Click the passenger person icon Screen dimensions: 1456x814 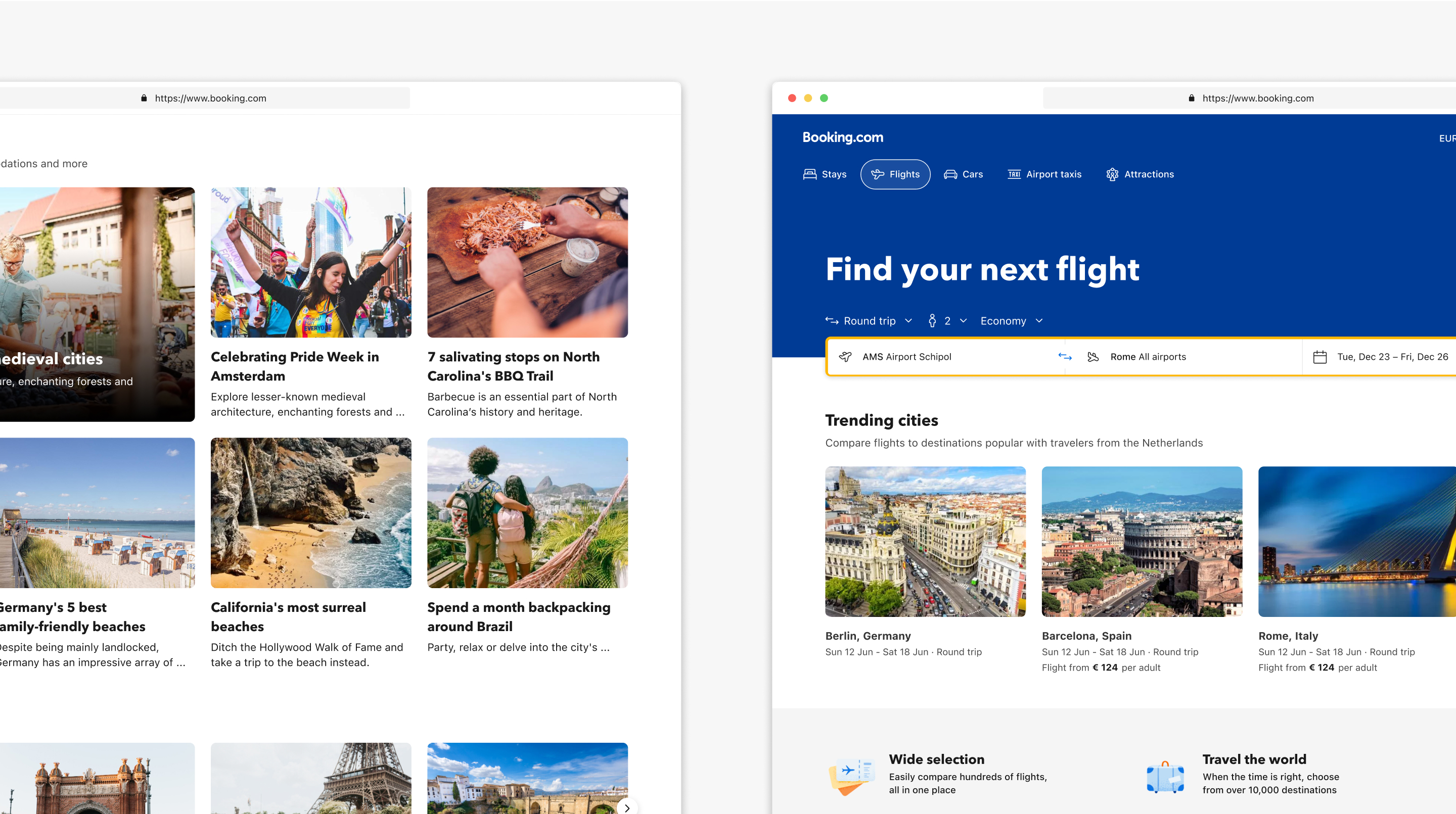coord(932,320)
